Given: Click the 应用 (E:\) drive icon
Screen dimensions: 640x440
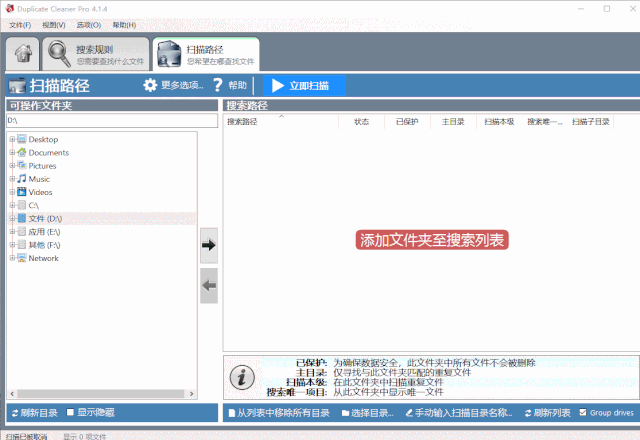Looking at the screenshot, I should 22,231.
